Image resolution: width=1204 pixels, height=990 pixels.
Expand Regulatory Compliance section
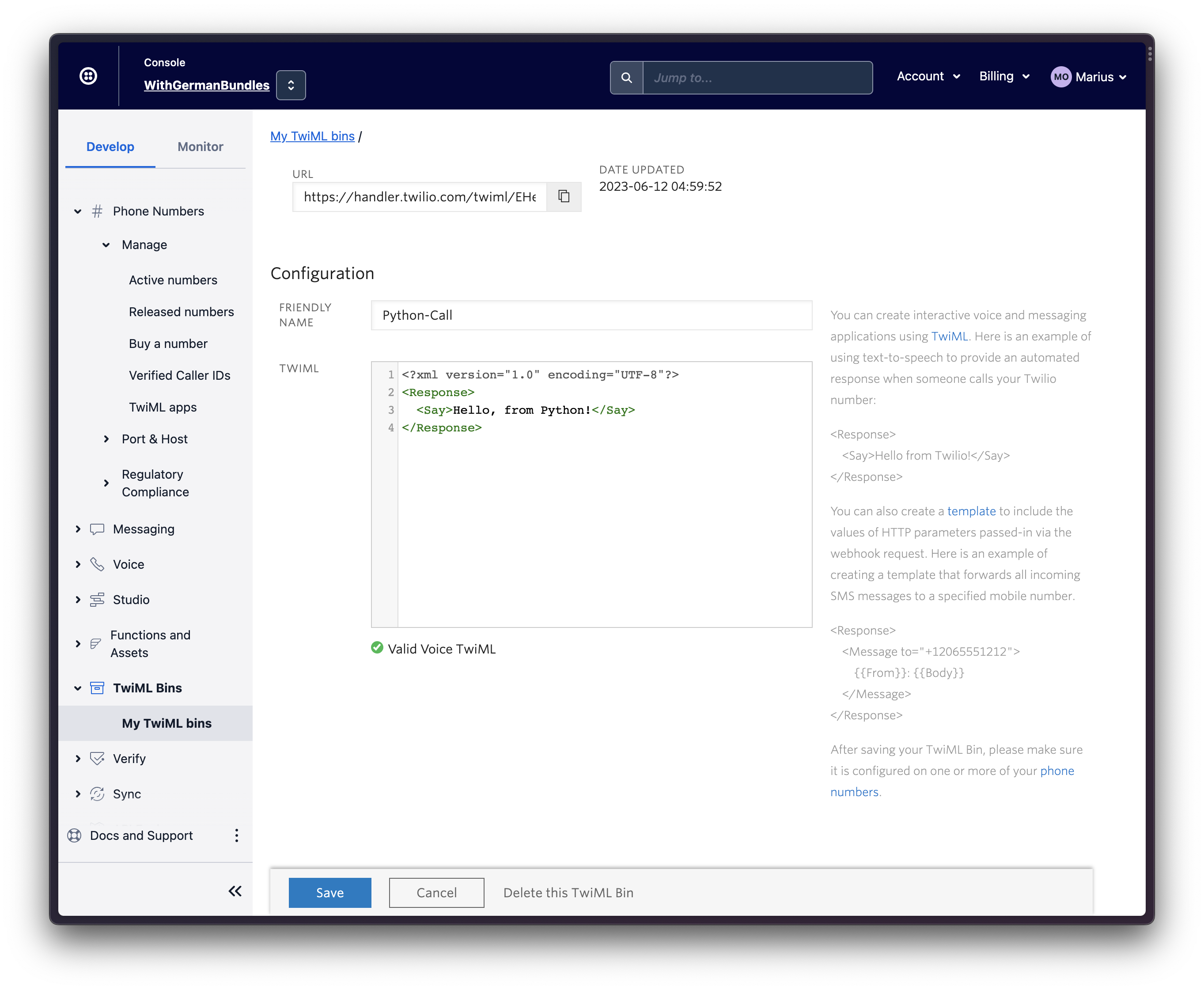(106, 483)
